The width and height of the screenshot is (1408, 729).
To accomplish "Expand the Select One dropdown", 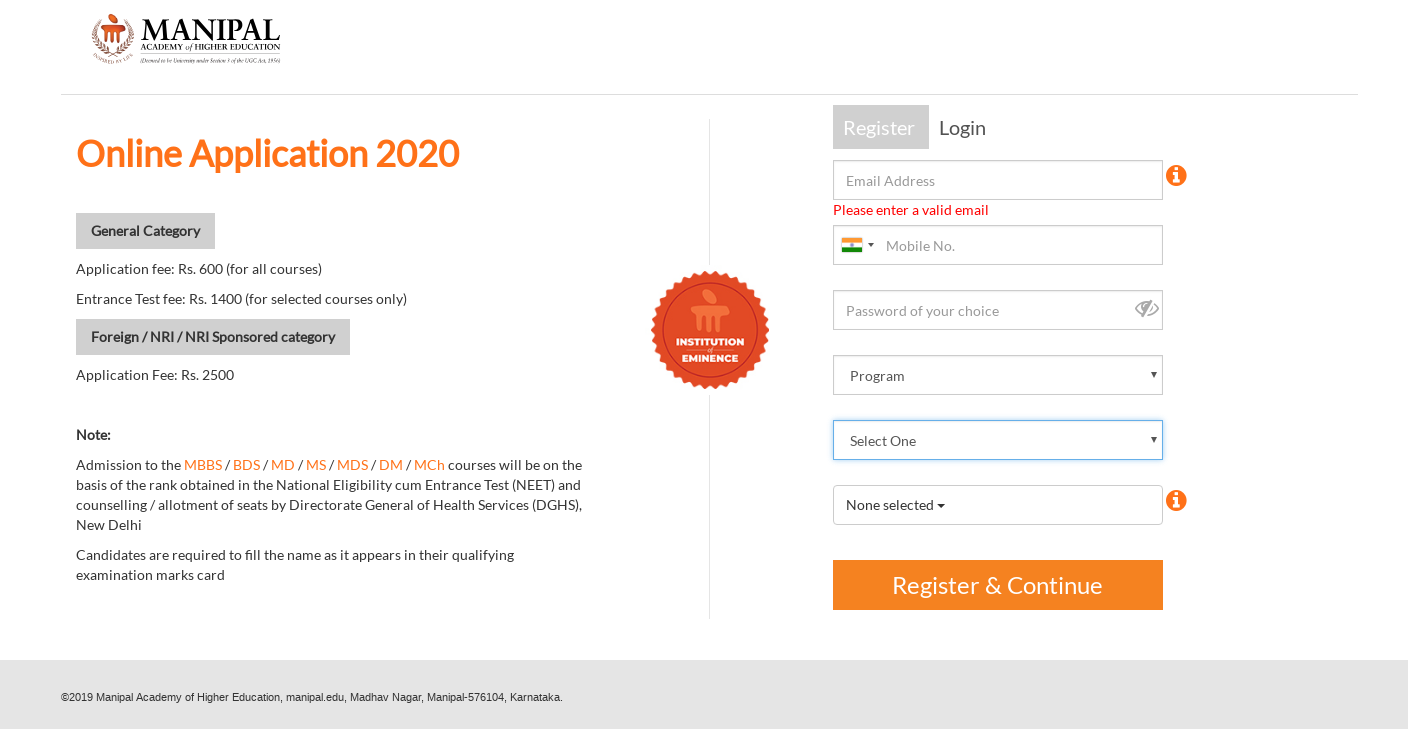I will pyautogui.click(x=997, y=440).
